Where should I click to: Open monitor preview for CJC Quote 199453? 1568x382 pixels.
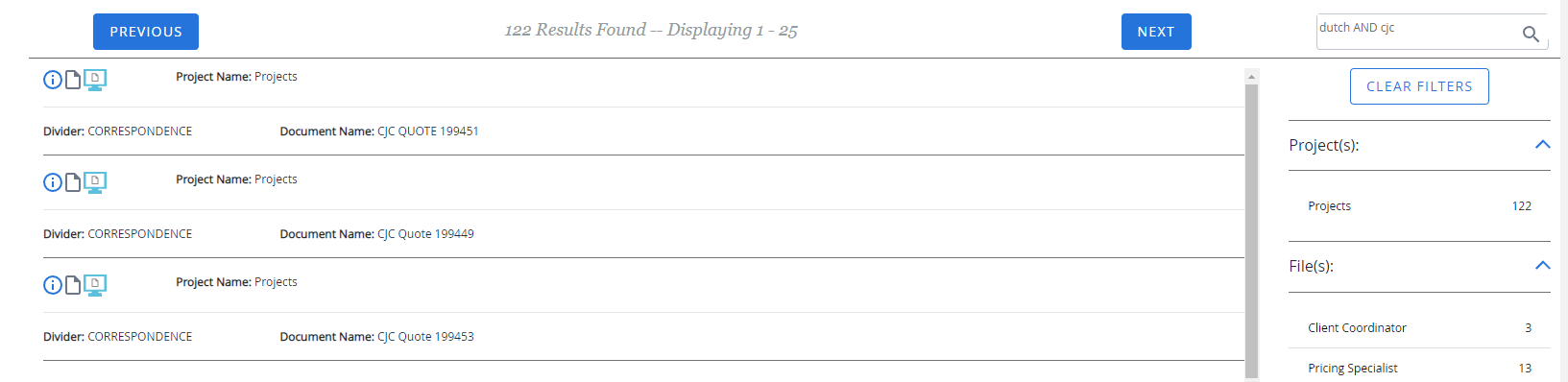95,285
